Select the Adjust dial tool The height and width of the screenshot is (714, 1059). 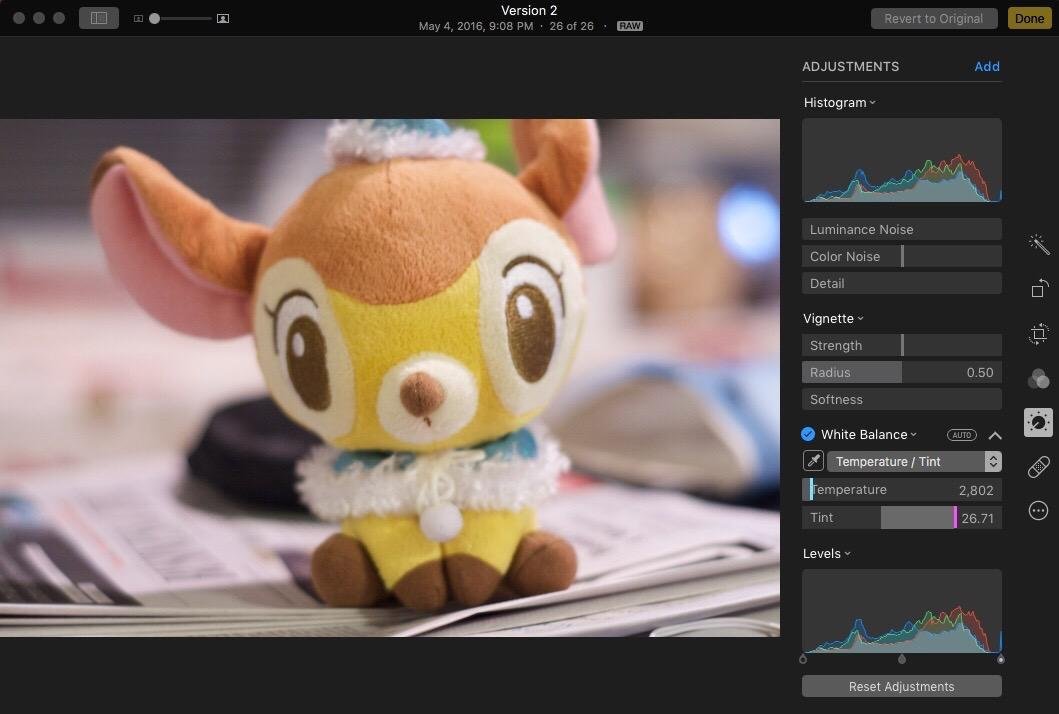1039,423
